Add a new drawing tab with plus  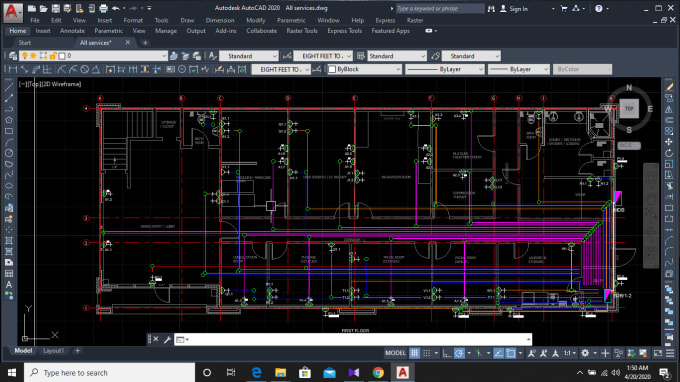click(145, 42)
